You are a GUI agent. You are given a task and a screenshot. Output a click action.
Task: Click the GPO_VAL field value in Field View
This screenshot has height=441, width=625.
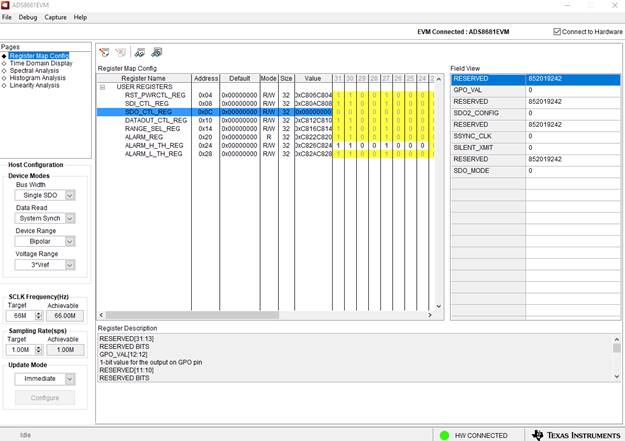click(x=573, y=90)
